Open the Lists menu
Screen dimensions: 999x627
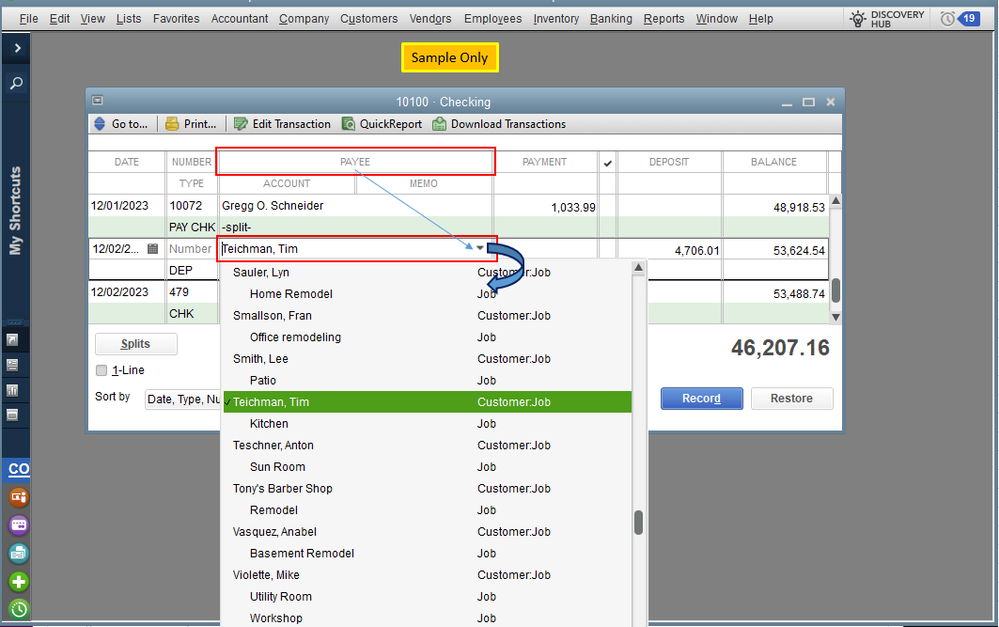pyautogui.click(x=129, y=19)
